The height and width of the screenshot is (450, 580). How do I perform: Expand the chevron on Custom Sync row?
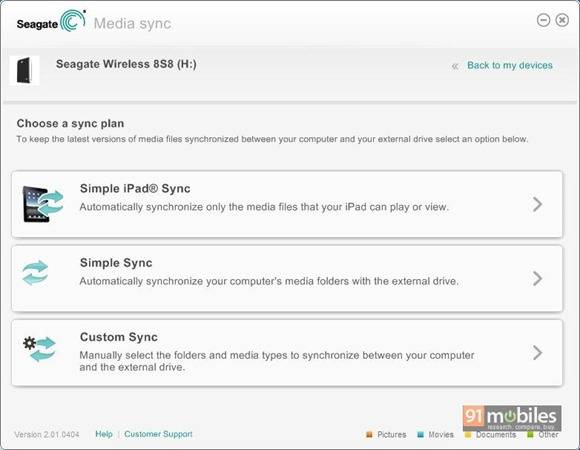point(537,352)
